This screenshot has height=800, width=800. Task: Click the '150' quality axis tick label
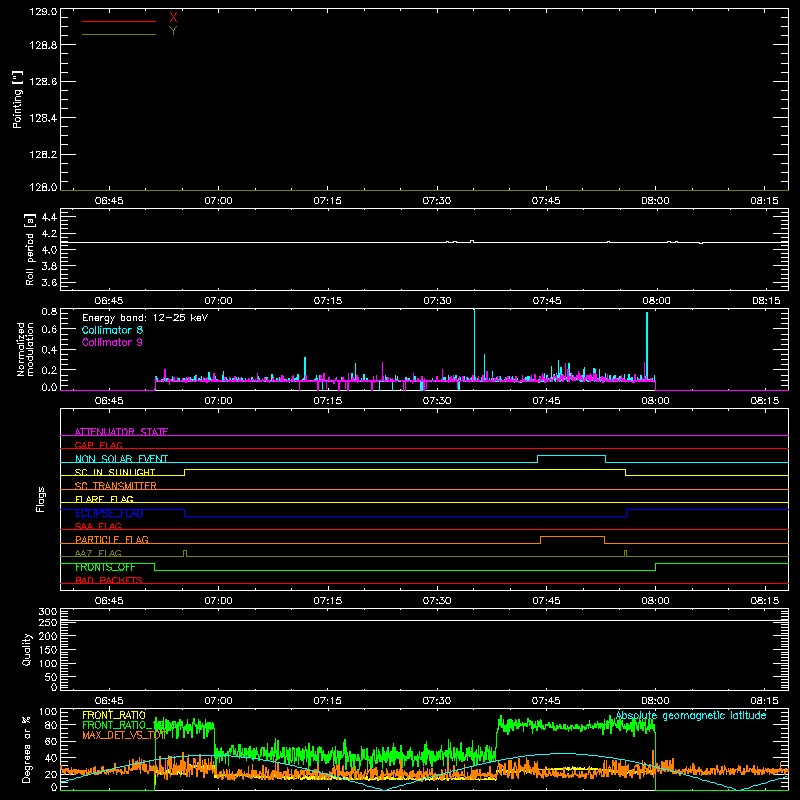pyautogui.click(x=47, y=650)
